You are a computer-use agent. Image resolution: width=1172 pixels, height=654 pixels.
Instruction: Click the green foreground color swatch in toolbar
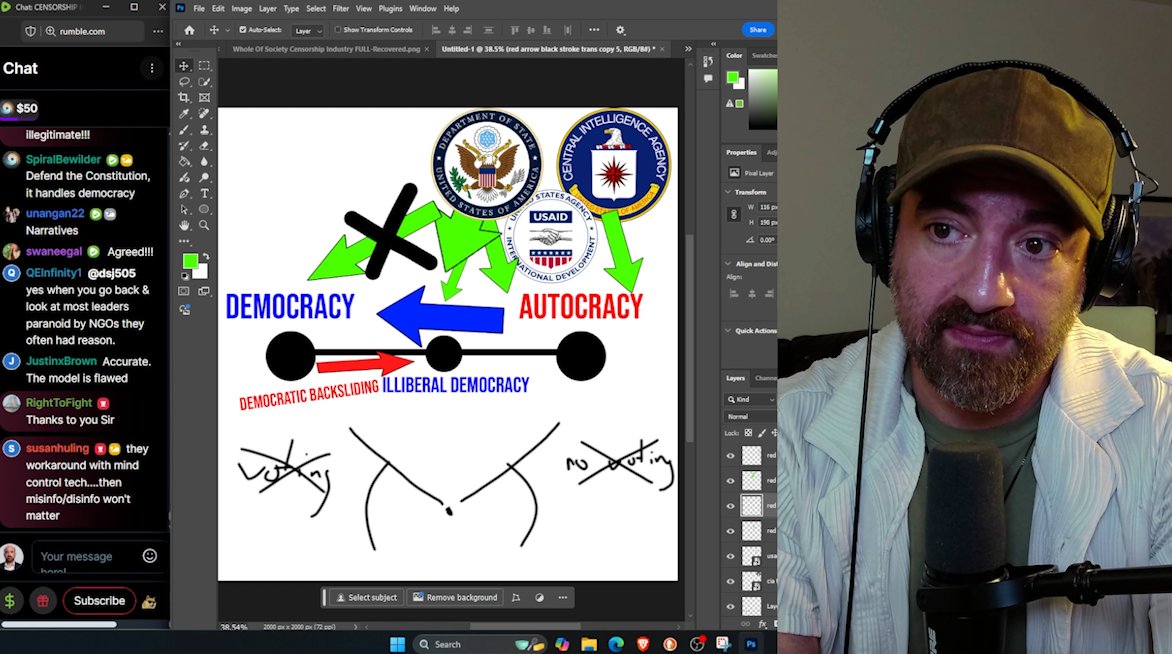click(190, 261)
